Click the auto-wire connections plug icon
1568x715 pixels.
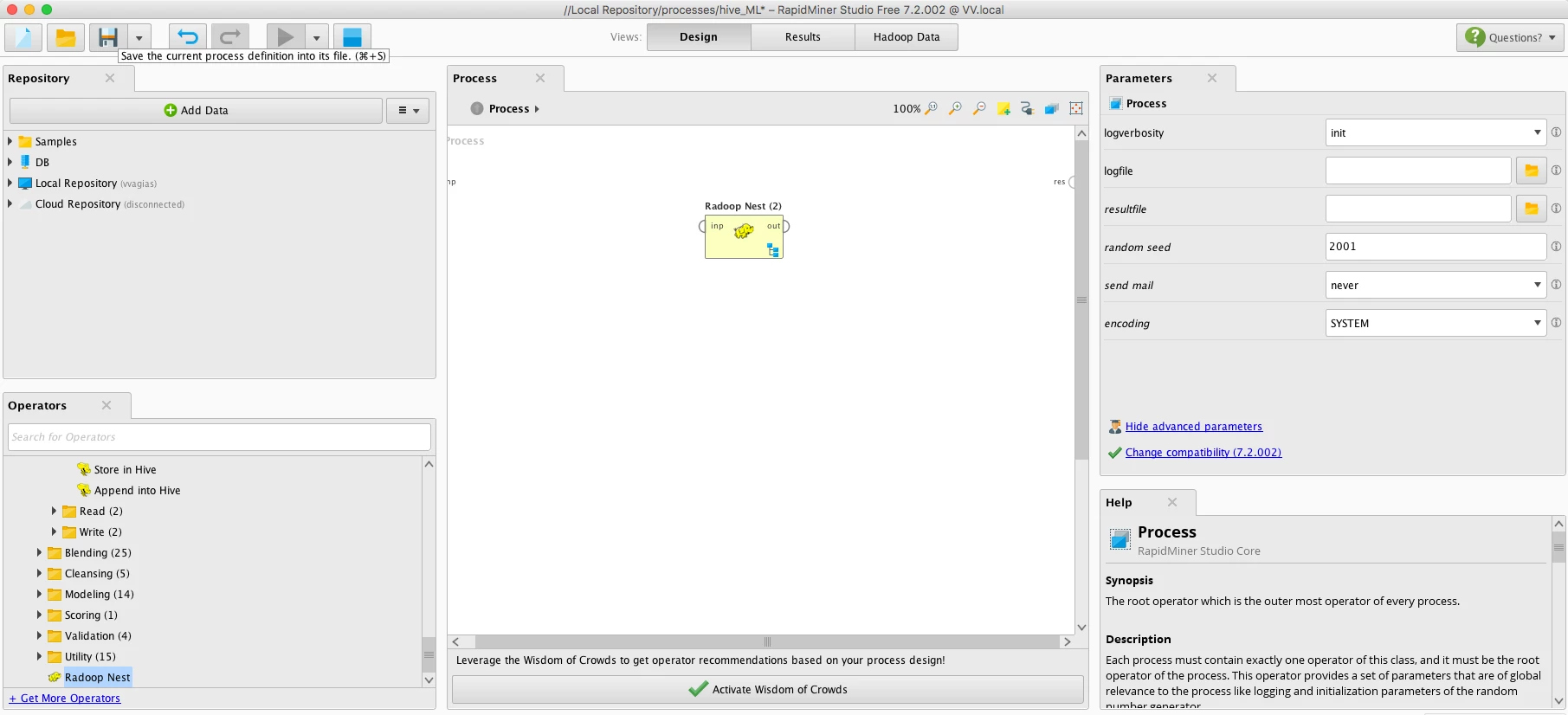coord(1027,108)
